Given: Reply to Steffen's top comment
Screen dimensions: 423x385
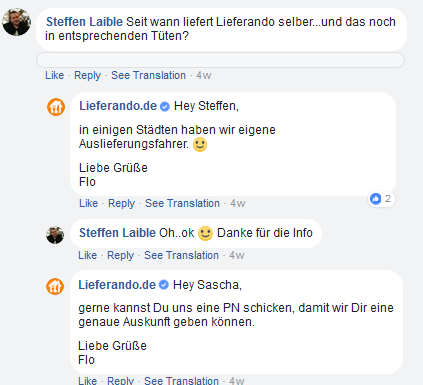Looking at the screenshot, I should point(87,75).
